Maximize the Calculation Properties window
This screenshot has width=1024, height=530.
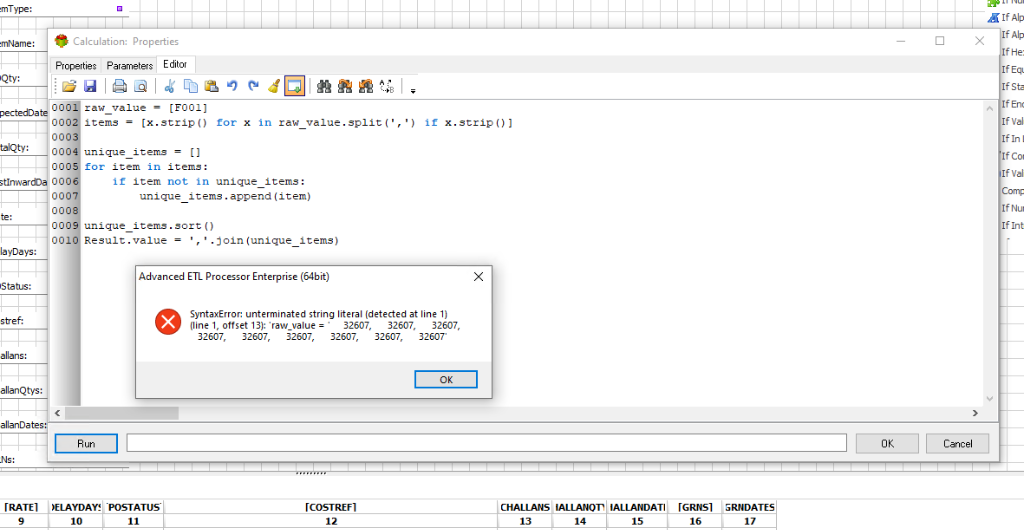(x=940, y=40)
